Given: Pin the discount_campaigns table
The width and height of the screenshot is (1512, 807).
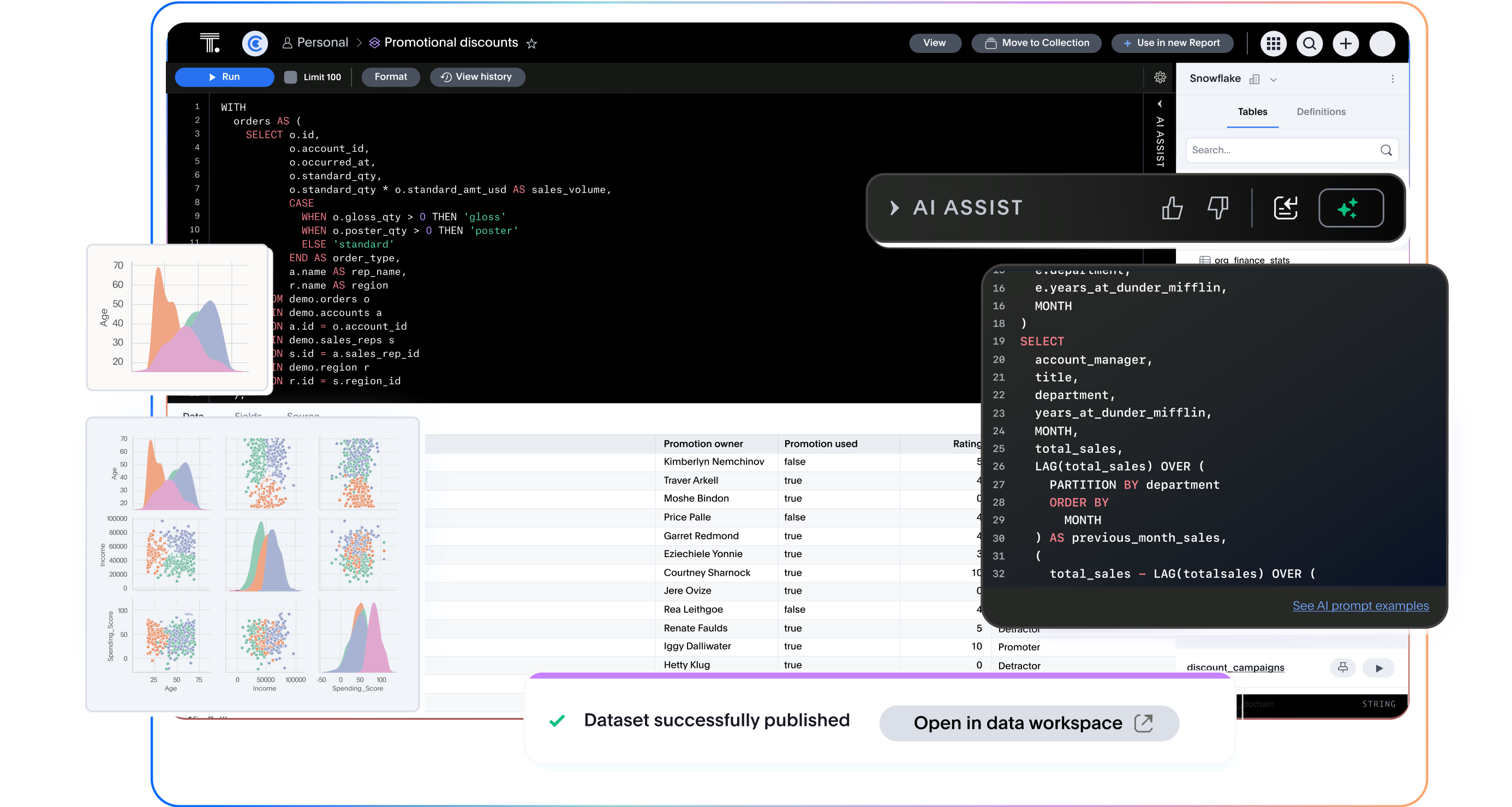Looking at the screenshot, I should tap(1343, 668).
